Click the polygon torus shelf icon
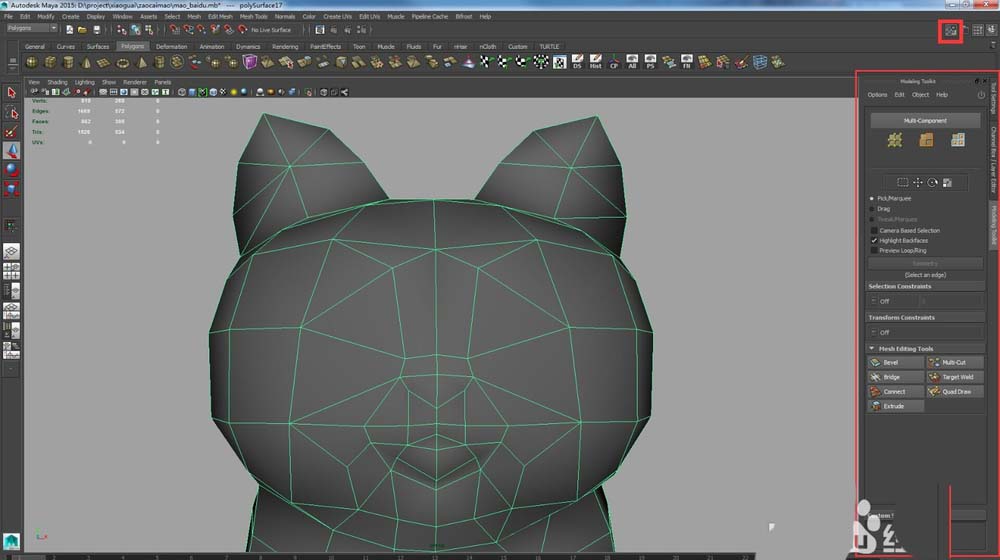The height and width of the screenshot is (560, 1000). click(x=123, y=62)
